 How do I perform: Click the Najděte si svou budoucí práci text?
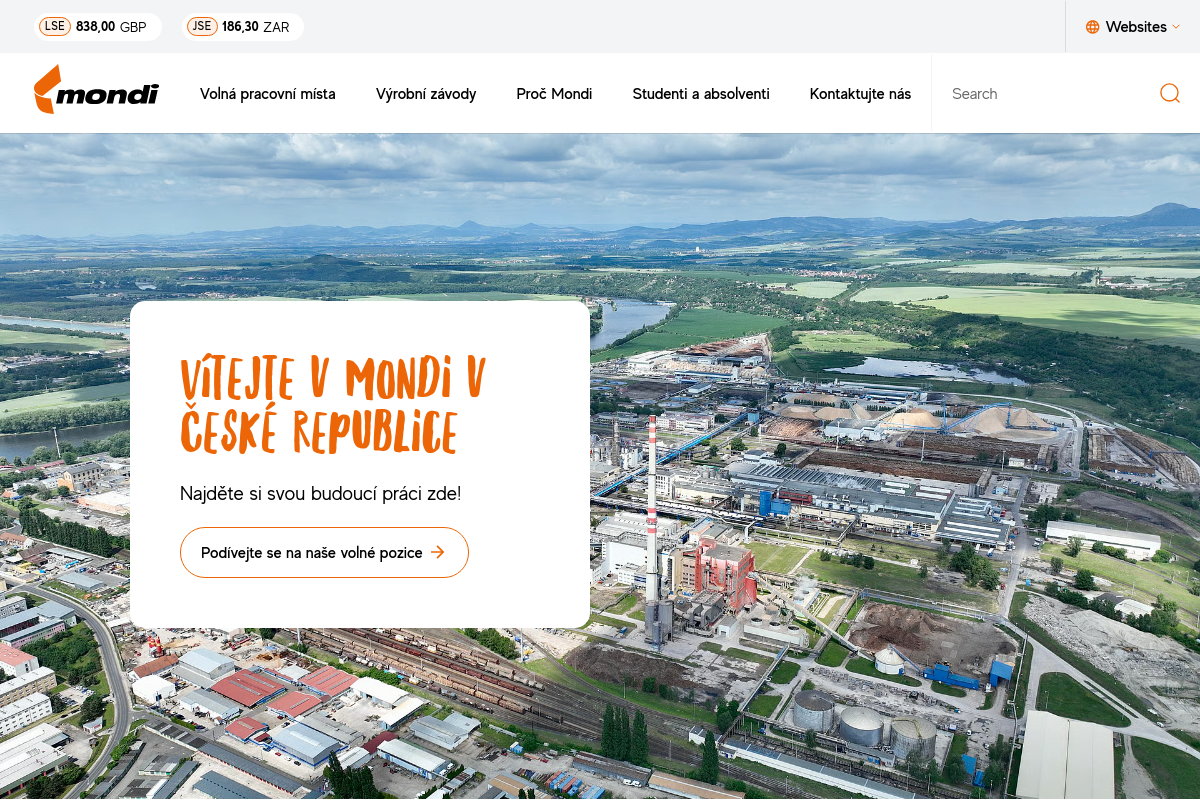point(320,493)
